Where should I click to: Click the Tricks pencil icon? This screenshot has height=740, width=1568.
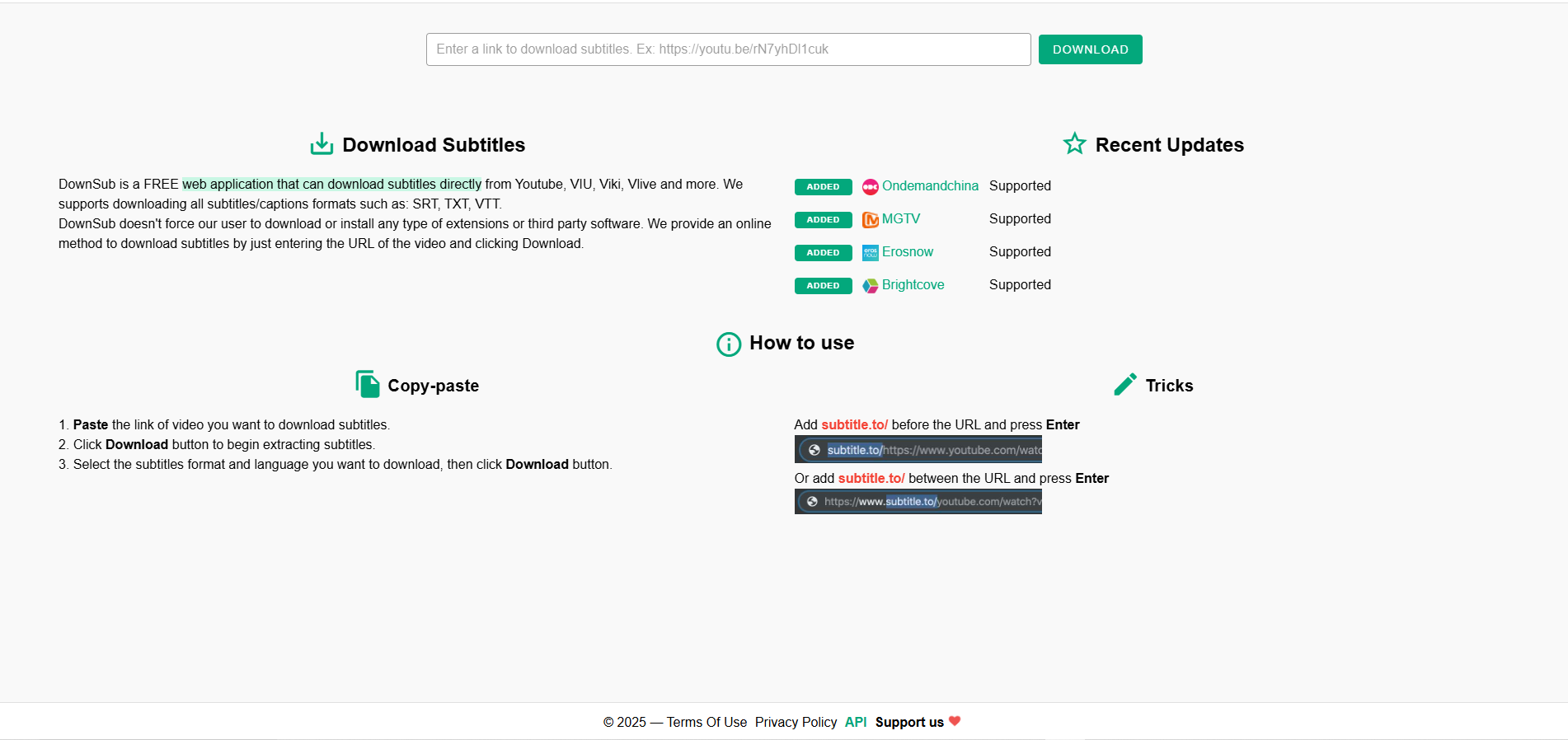[x=1125, y=384]
